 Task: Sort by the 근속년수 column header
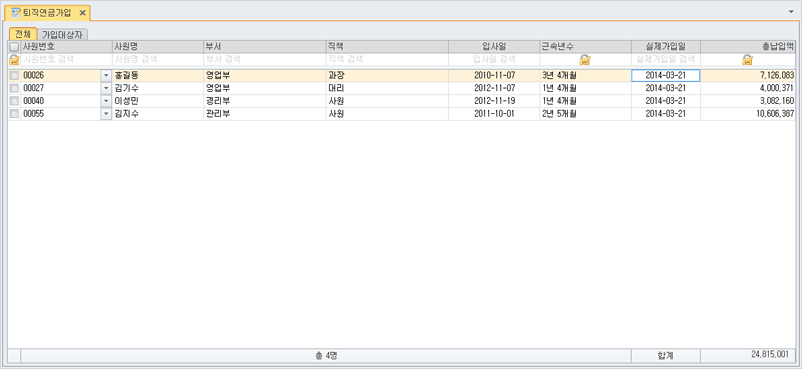[585, 47]
